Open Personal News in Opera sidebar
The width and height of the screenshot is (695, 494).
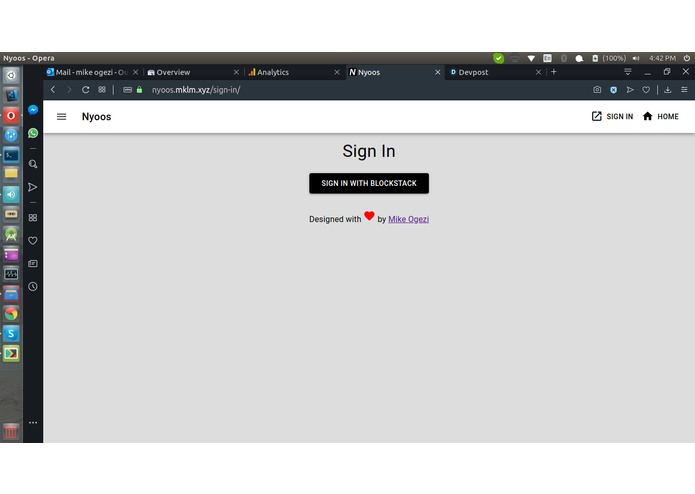tap(33, 264)
